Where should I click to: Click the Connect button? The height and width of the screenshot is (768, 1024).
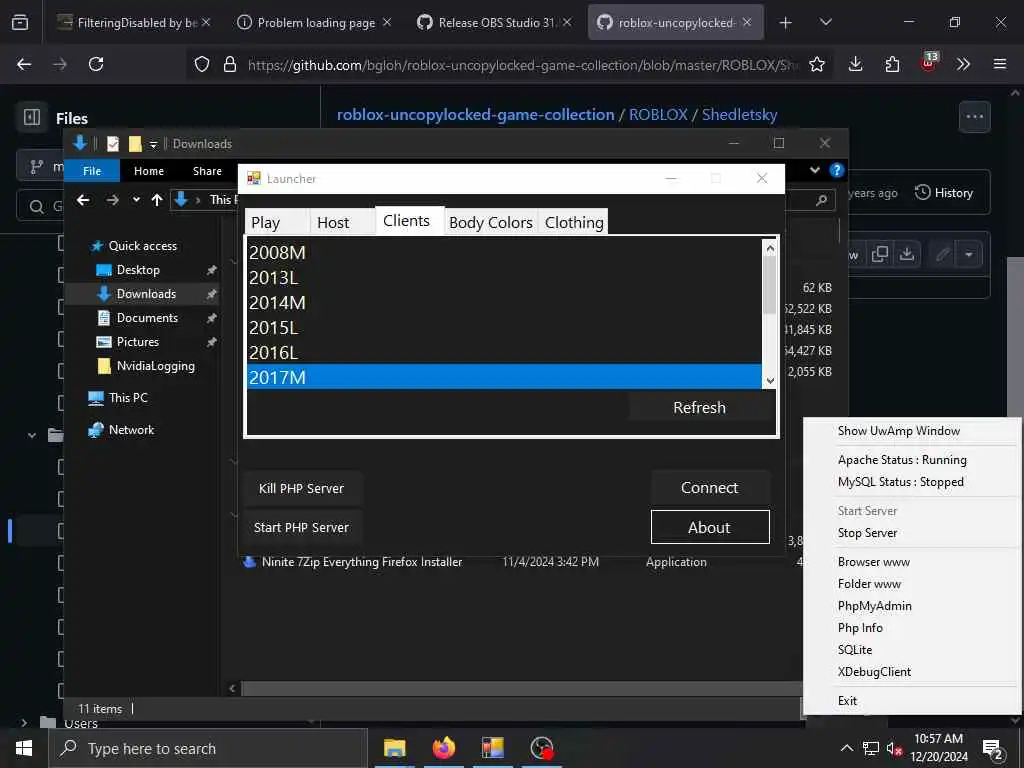click(710, 488)
